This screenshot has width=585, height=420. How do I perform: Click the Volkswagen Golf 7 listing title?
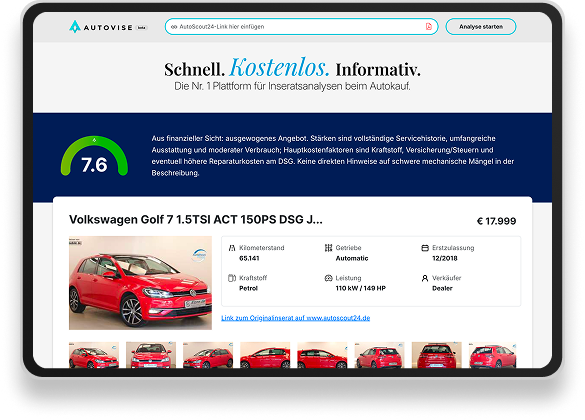(x=196, y=220)
